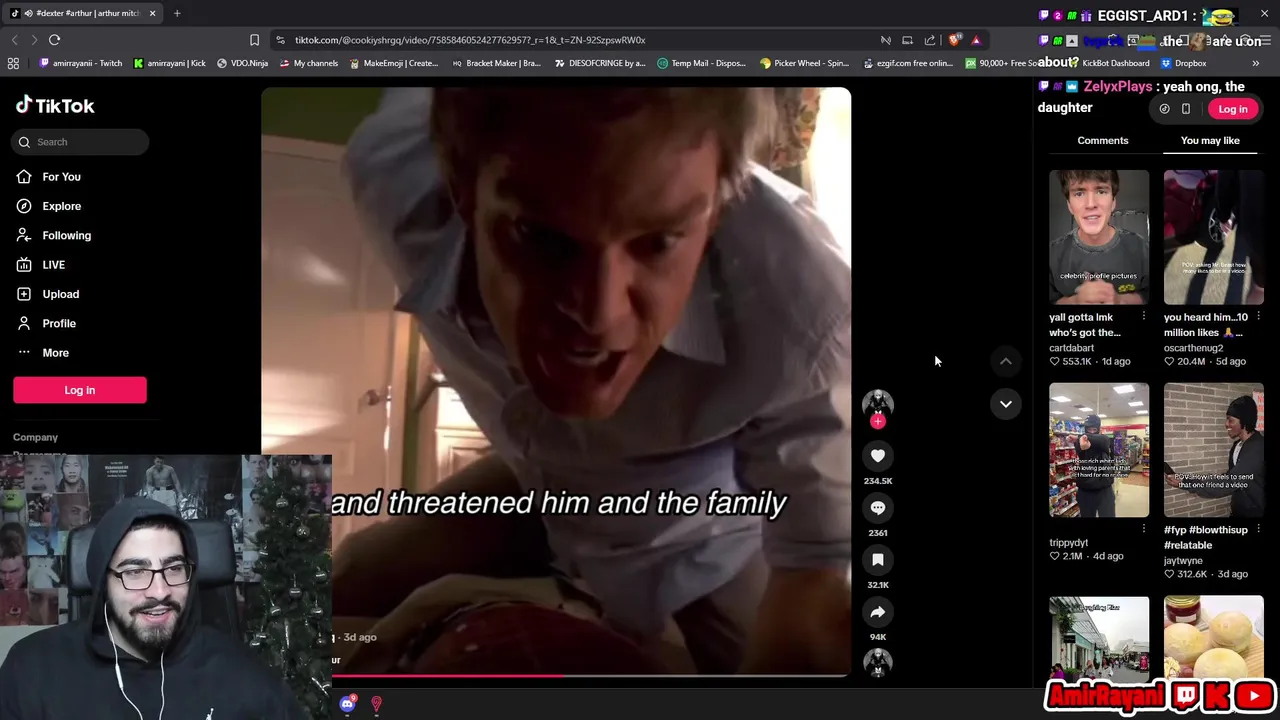Open the VDO.Ninja bookmark

coord(242,63)
